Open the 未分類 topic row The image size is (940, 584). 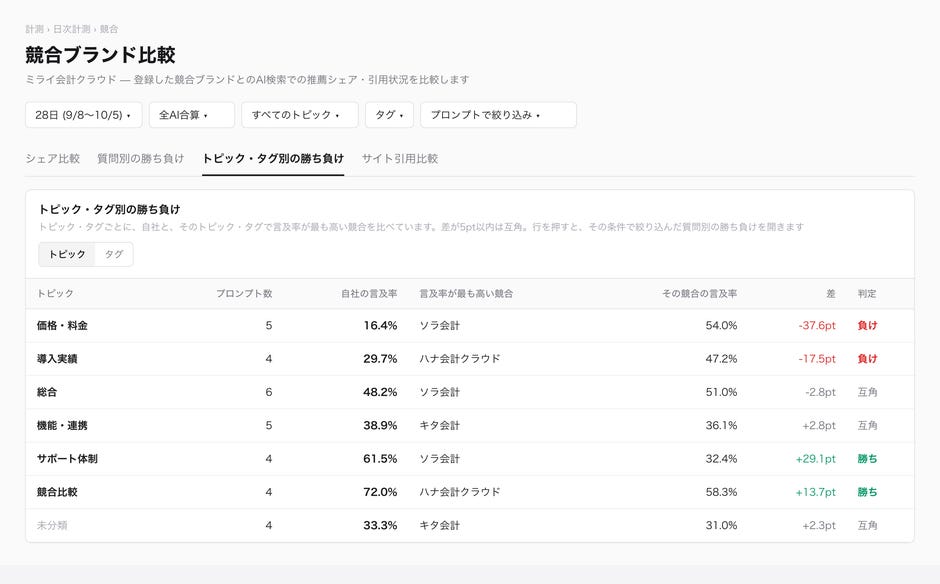(470, 525)
